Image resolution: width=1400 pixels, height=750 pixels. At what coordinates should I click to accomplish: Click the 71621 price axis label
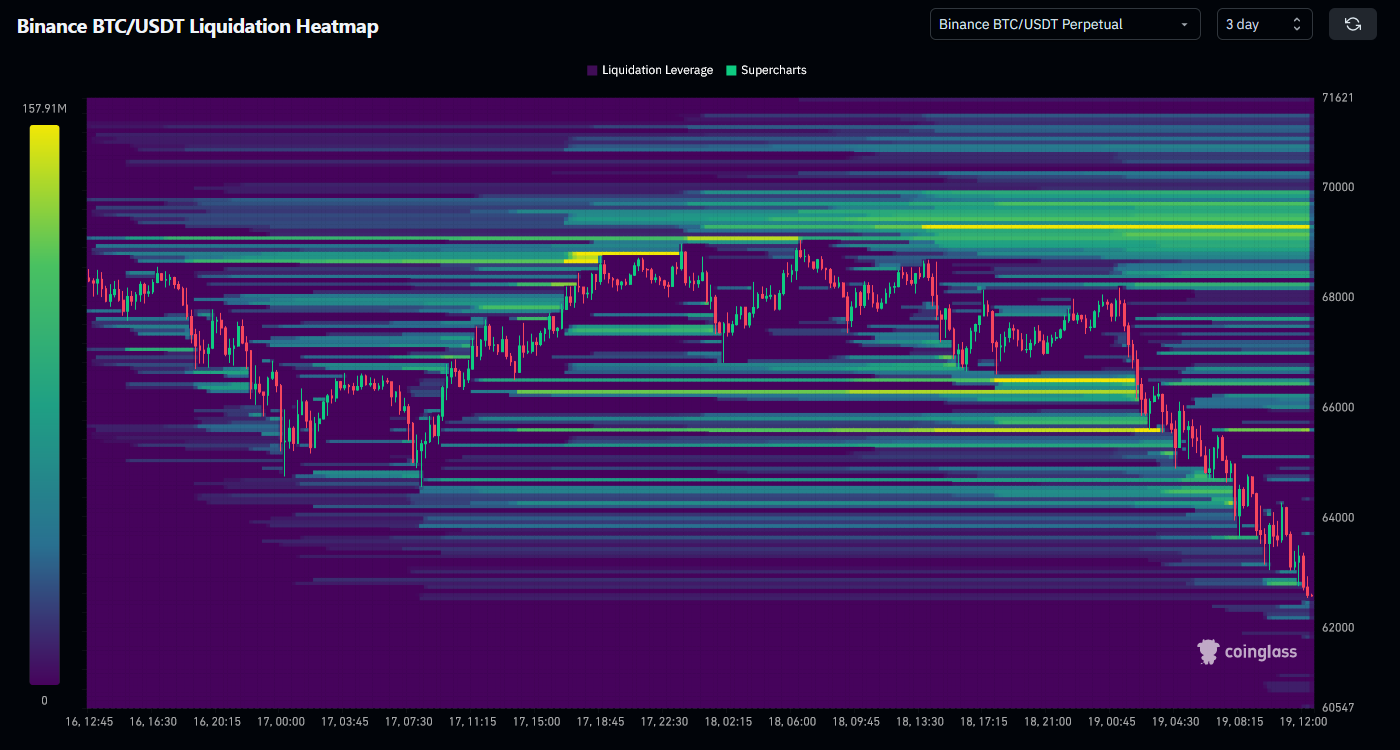click(1337, 98)
